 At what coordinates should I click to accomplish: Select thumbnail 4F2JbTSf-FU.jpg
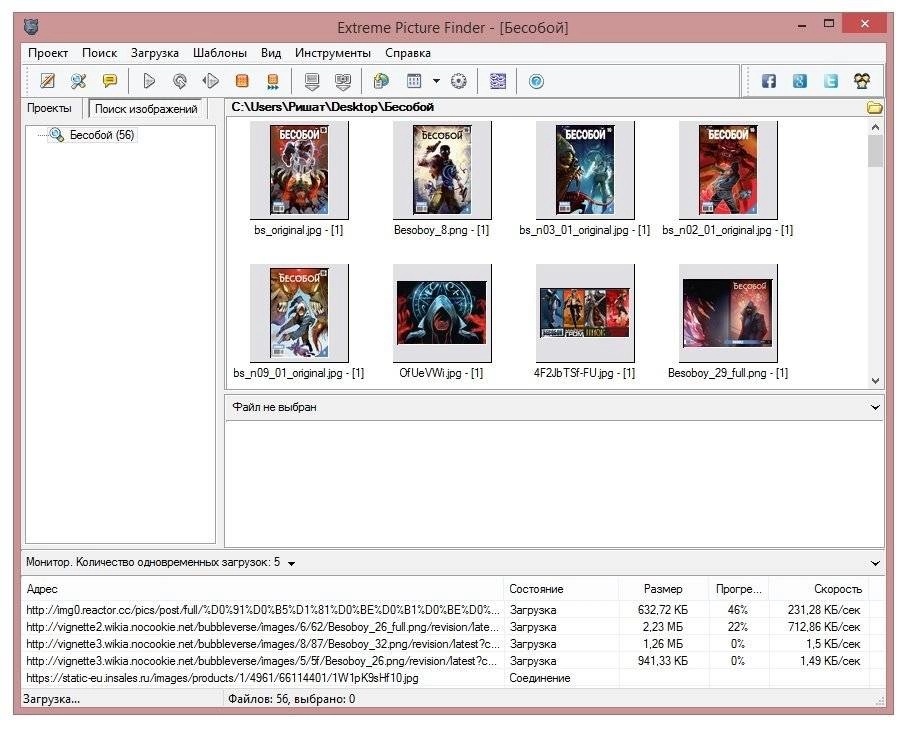point(584,313)
